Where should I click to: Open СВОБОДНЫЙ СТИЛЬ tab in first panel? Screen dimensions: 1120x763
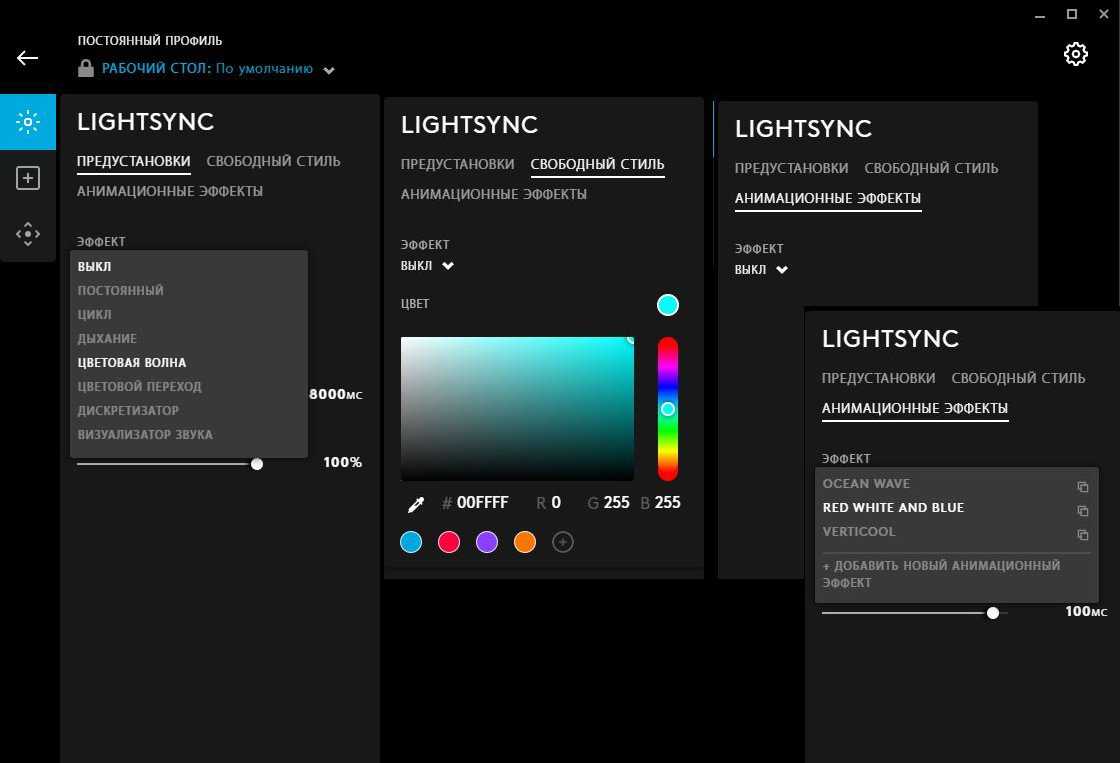(274, 161)
